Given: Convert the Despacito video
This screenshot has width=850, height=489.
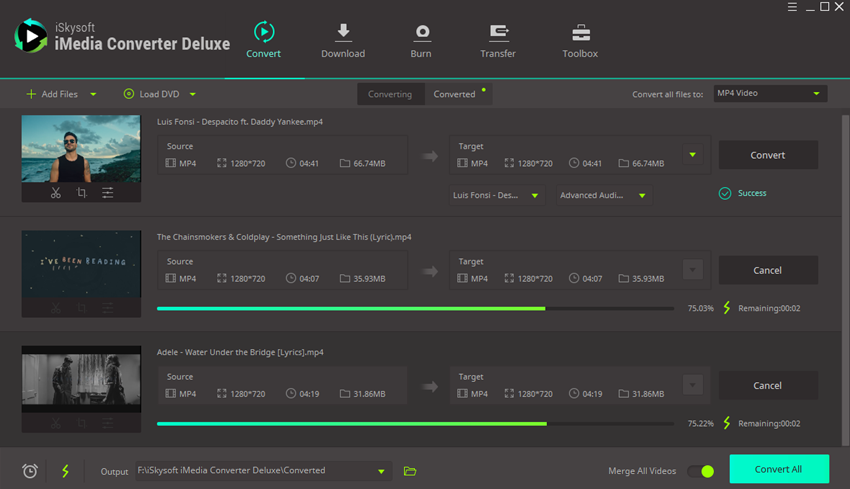Looking at the screenshot, I should tap(768, 155).
